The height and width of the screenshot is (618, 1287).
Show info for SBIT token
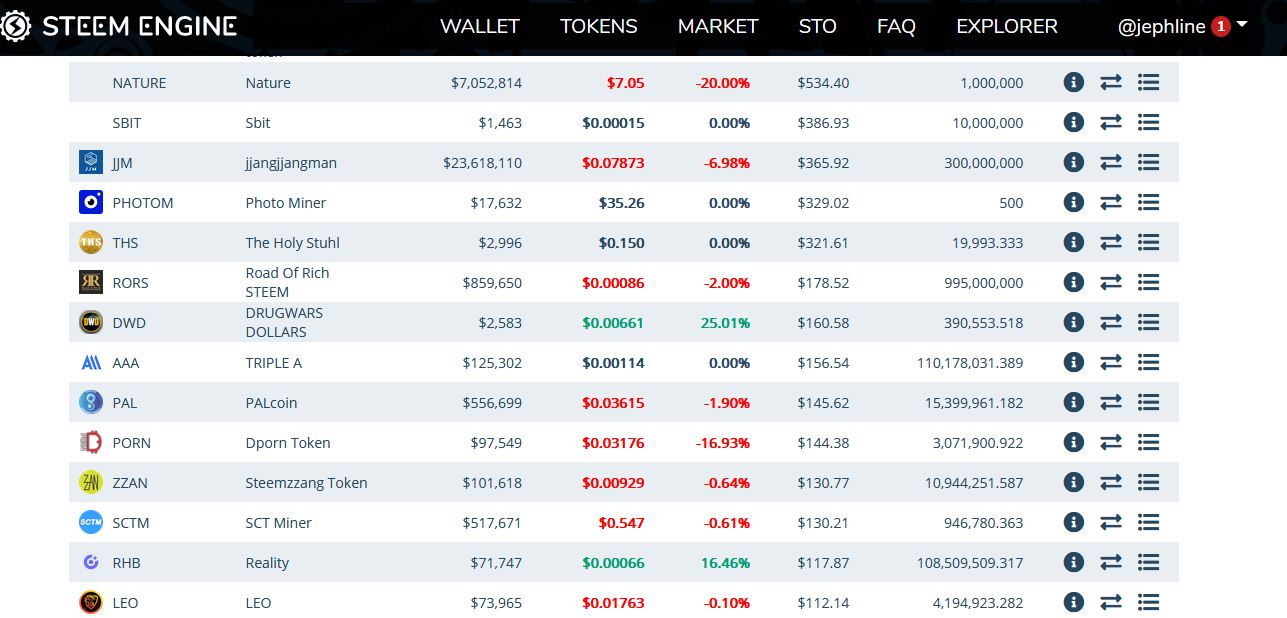pyautogui.click(x=1073, y=122)
